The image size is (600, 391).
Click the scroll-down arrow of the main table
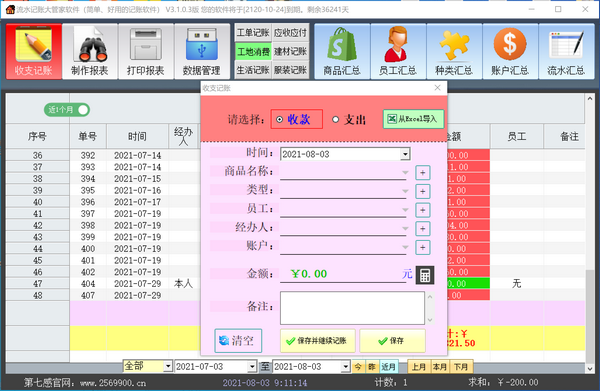(x=590, y=369)
